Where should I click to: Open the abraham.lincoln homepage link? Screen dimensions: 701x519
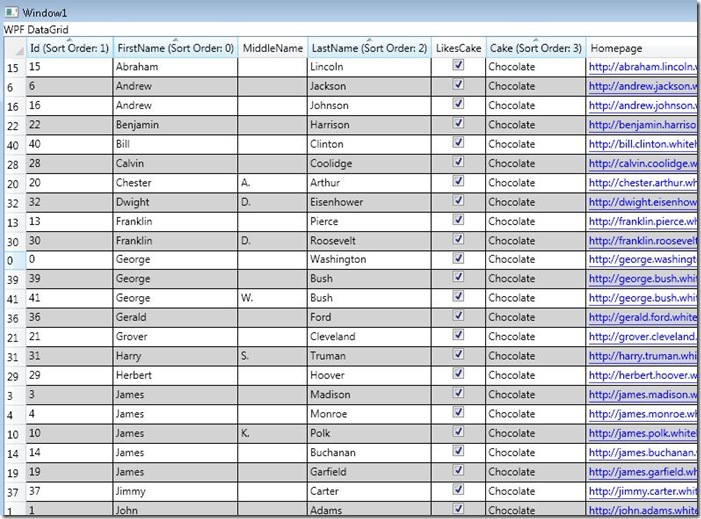[643, 67]
